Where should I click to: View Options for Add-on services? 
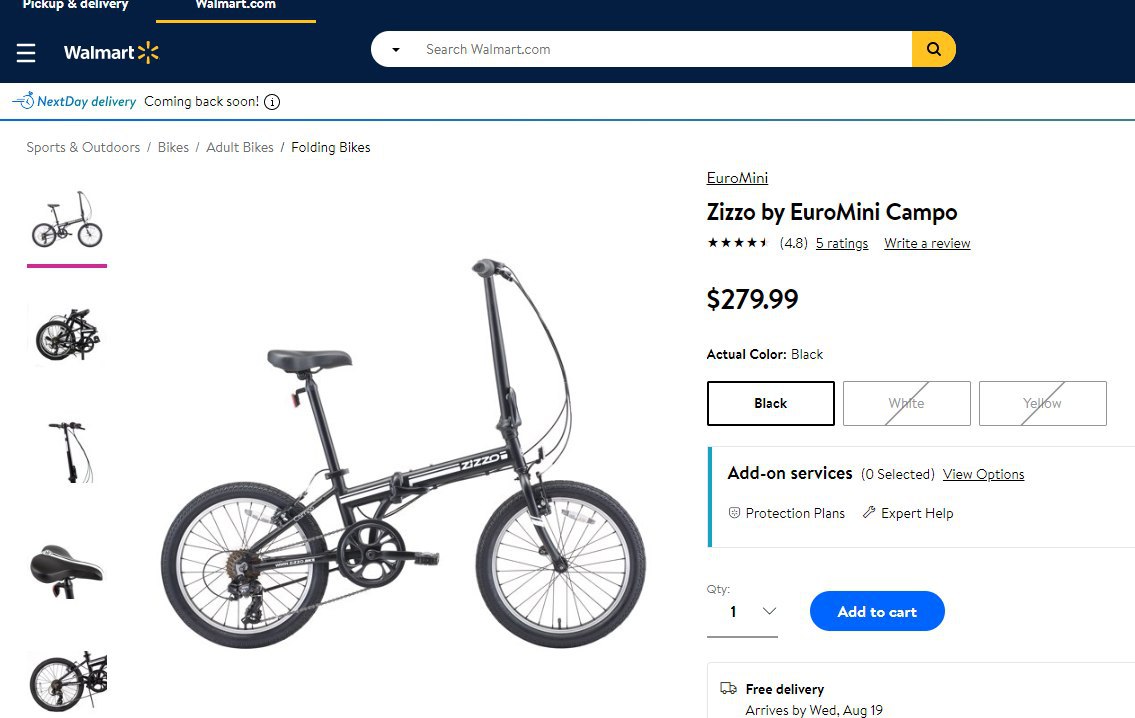click(983, 474)
